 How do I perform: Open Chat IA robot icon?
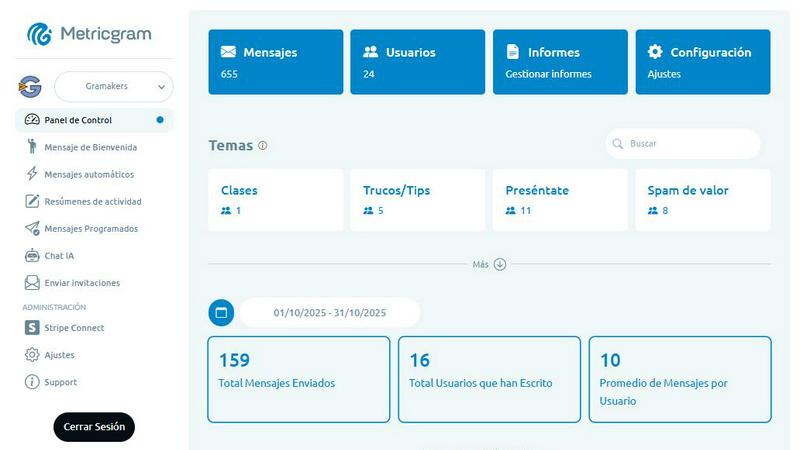32,256
